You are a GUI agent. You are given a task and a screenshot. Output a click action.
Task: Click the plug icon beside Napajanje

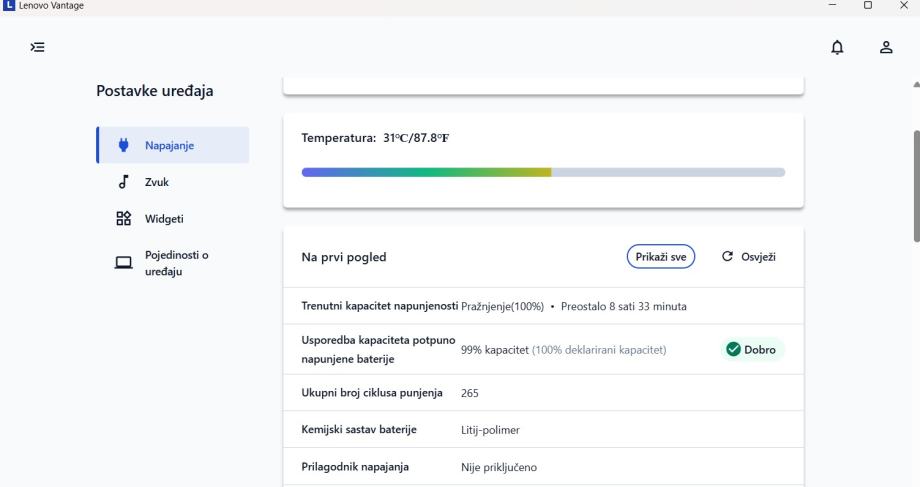pos(124,145)
